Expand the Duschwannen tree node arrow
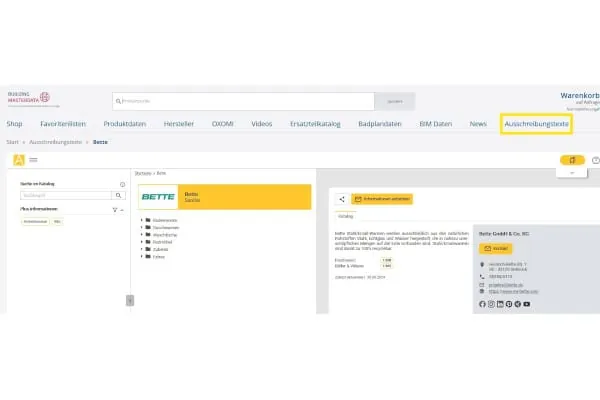 click(142, 227)
